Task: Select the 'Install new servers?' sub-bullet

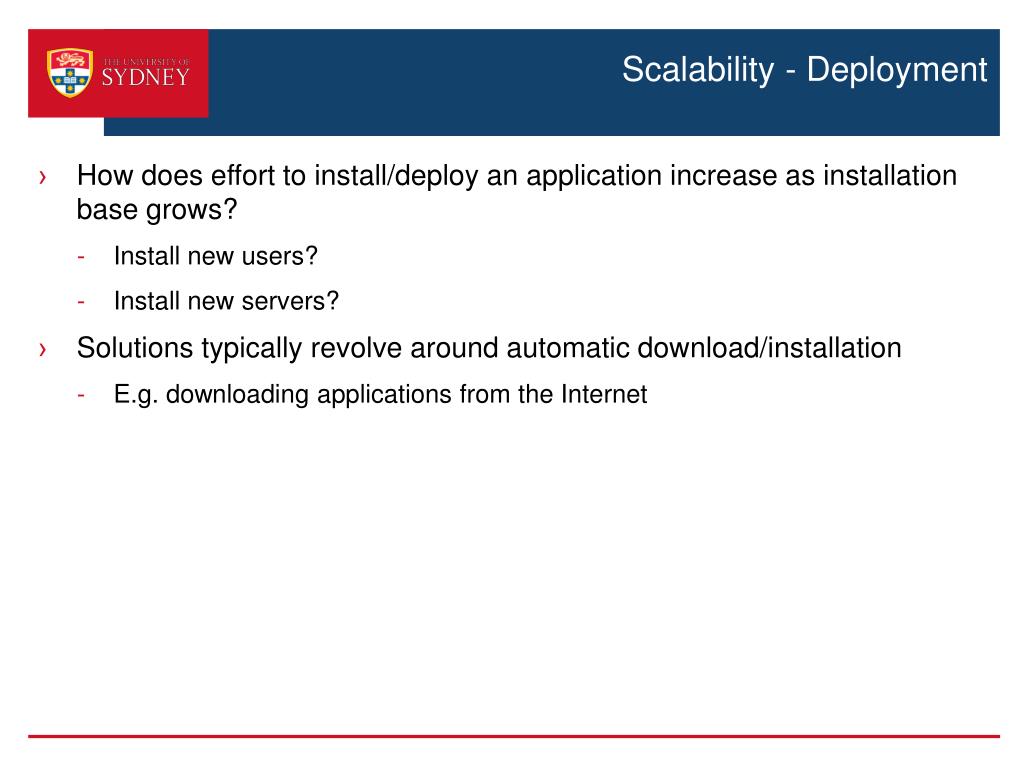Action: coord(226,301)
